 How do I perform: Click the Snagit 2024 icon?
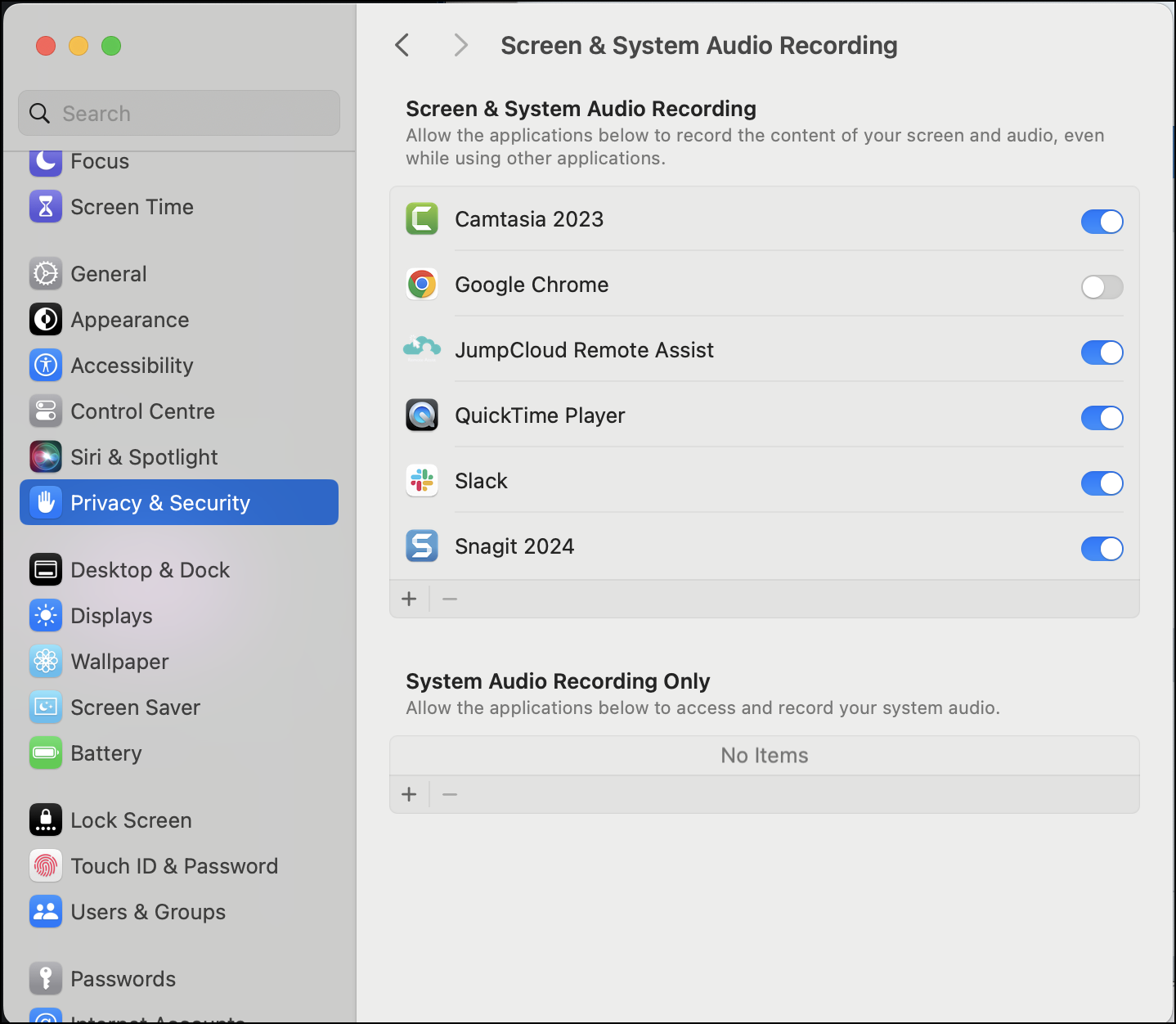coord(421,546)
